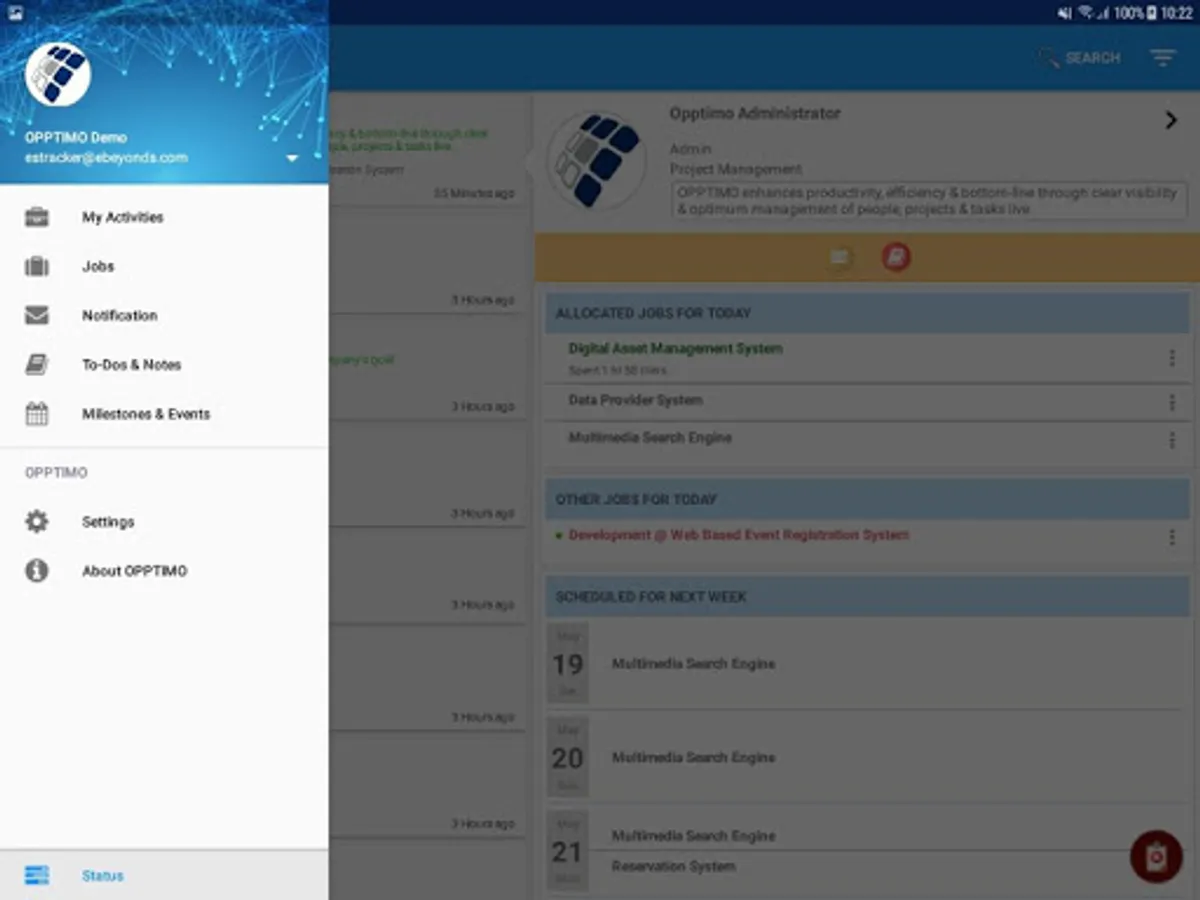This screenshot has width=1200, height=900.
Task: Click the Wi-Fi icon in status bar
Action: point(1085,13)
